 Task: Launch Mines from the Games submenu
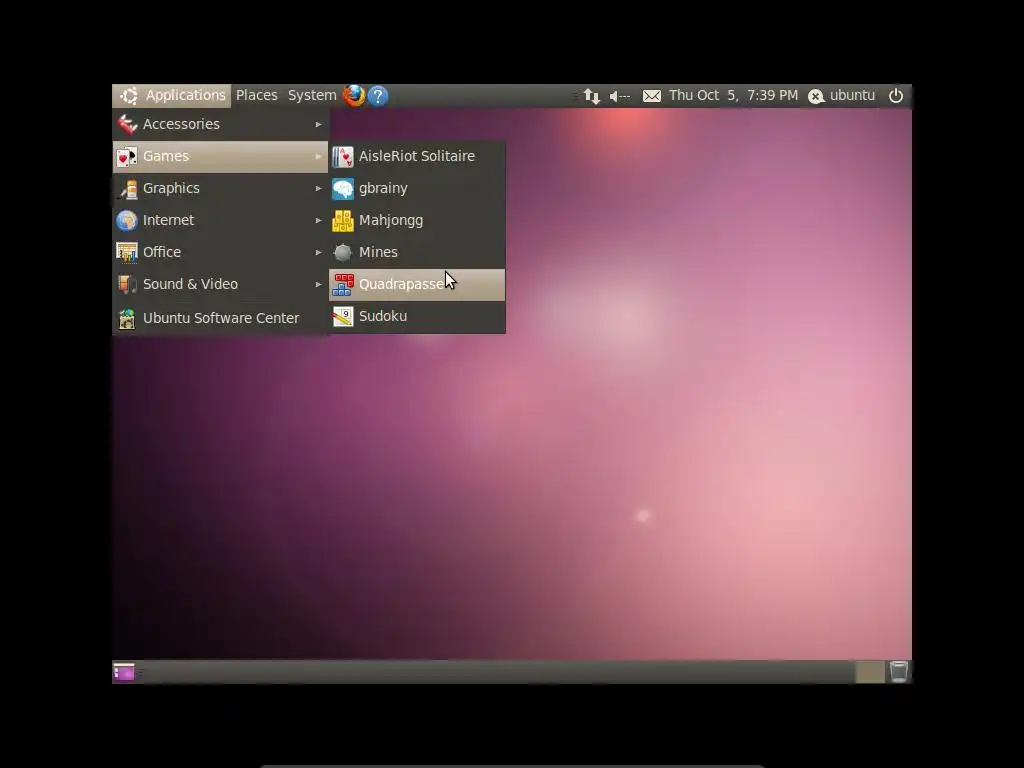click(417, 252)
